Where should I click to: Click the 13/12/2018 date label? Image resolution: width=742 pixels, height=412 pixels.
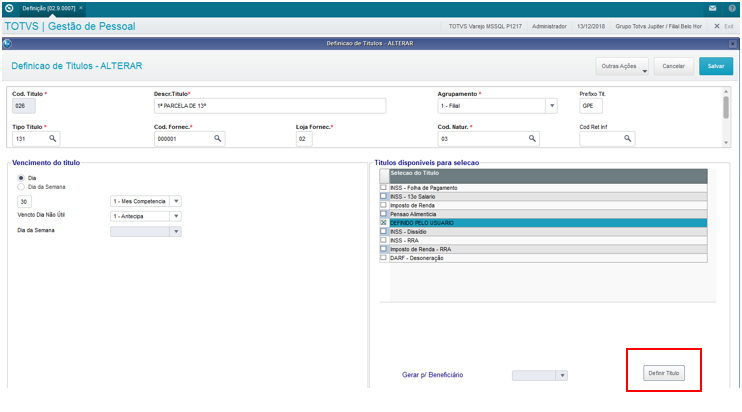tap(591, 26)
